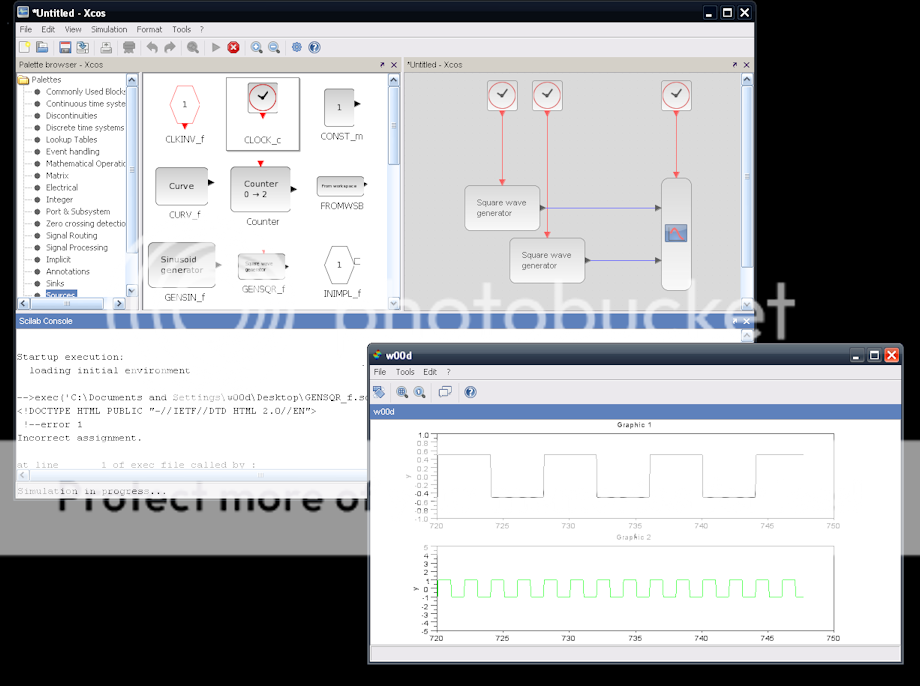Open help in the w00d graphic window

tap(471, 392)
